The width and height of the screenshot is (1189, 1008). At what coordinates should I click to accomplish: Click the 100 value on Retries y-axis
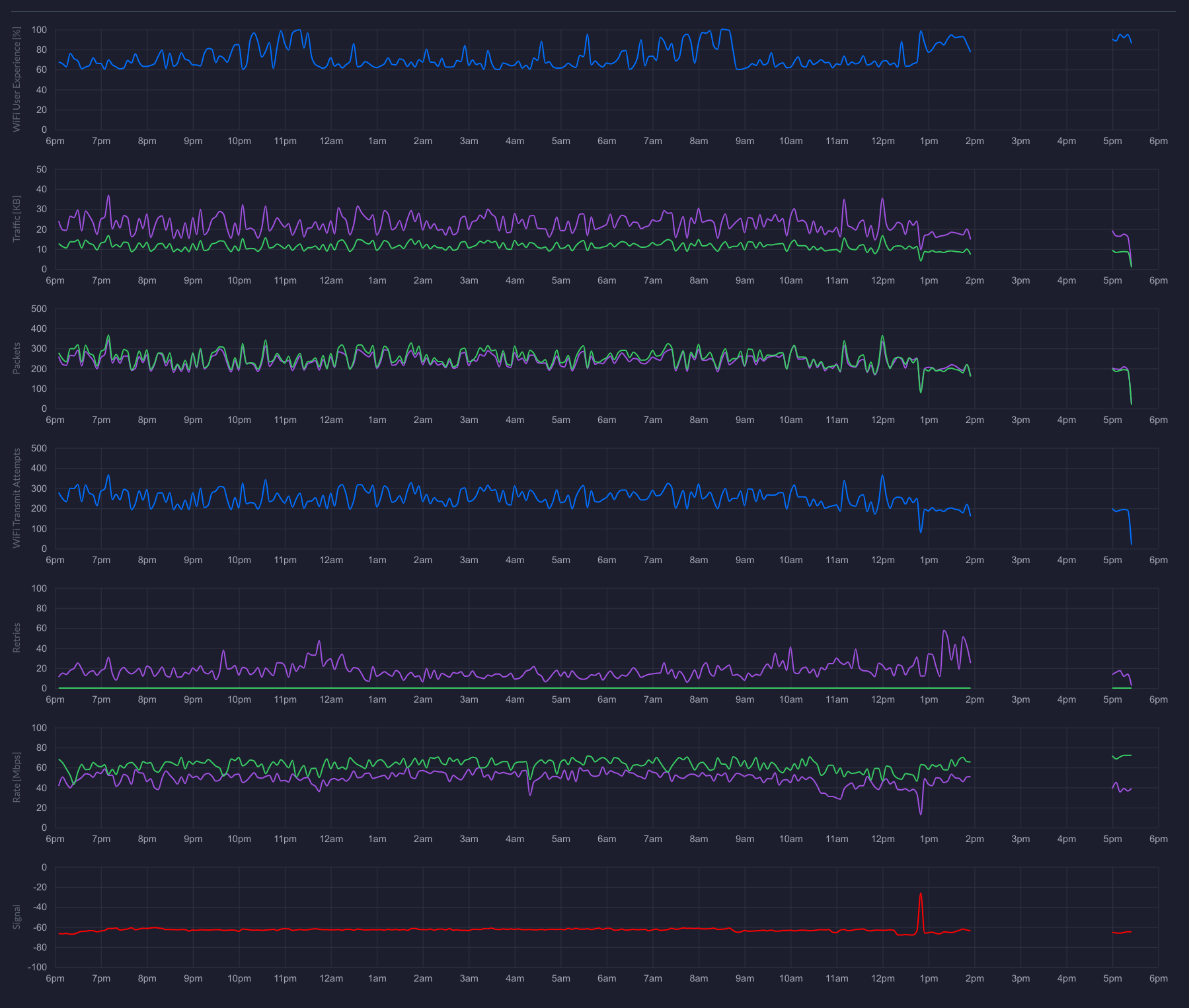click(39, 588)
